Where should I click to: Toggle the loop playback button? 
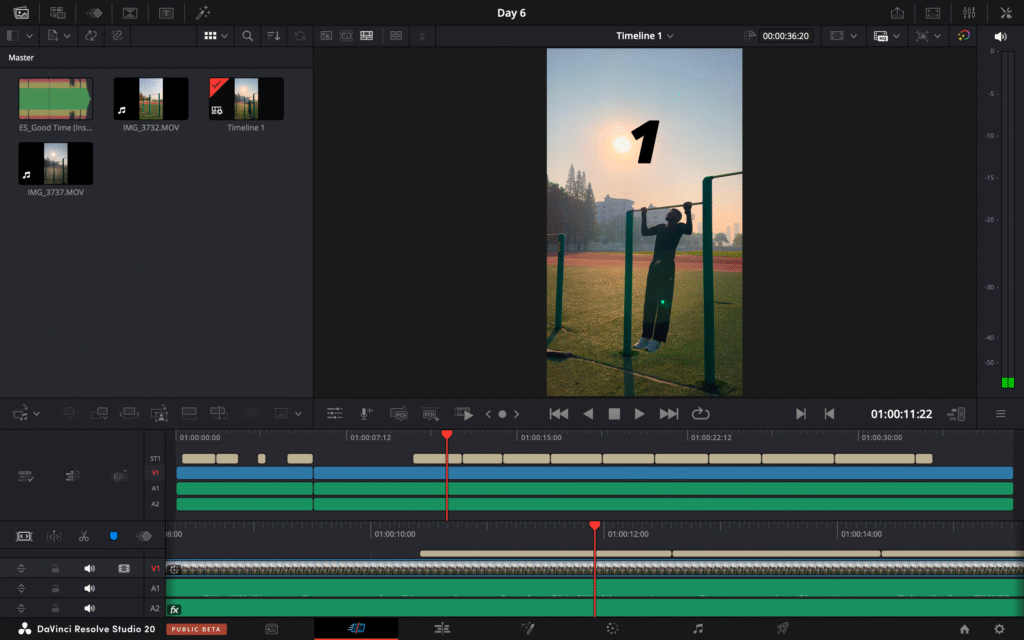pos(700,413)
